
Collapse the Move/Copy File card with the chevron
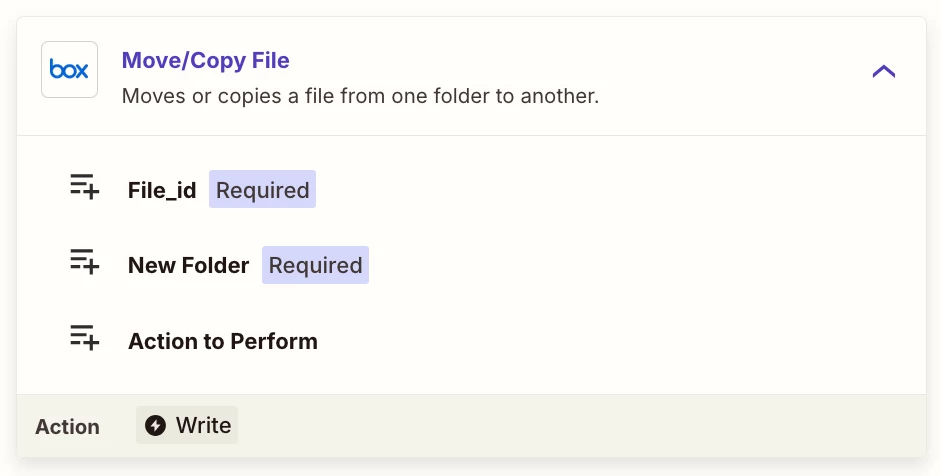(883, 71)
